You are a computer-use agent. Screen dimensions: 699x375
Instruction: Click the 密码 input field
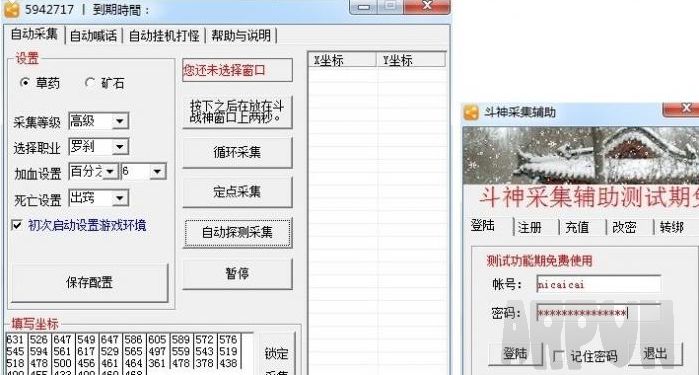pos(598,313)
